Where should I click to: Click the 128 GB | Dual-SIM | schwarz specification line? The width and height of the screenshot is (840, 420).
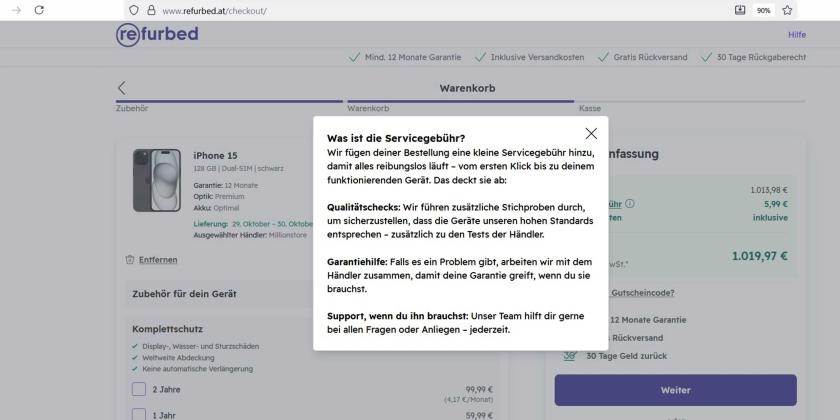coord(239,169)
